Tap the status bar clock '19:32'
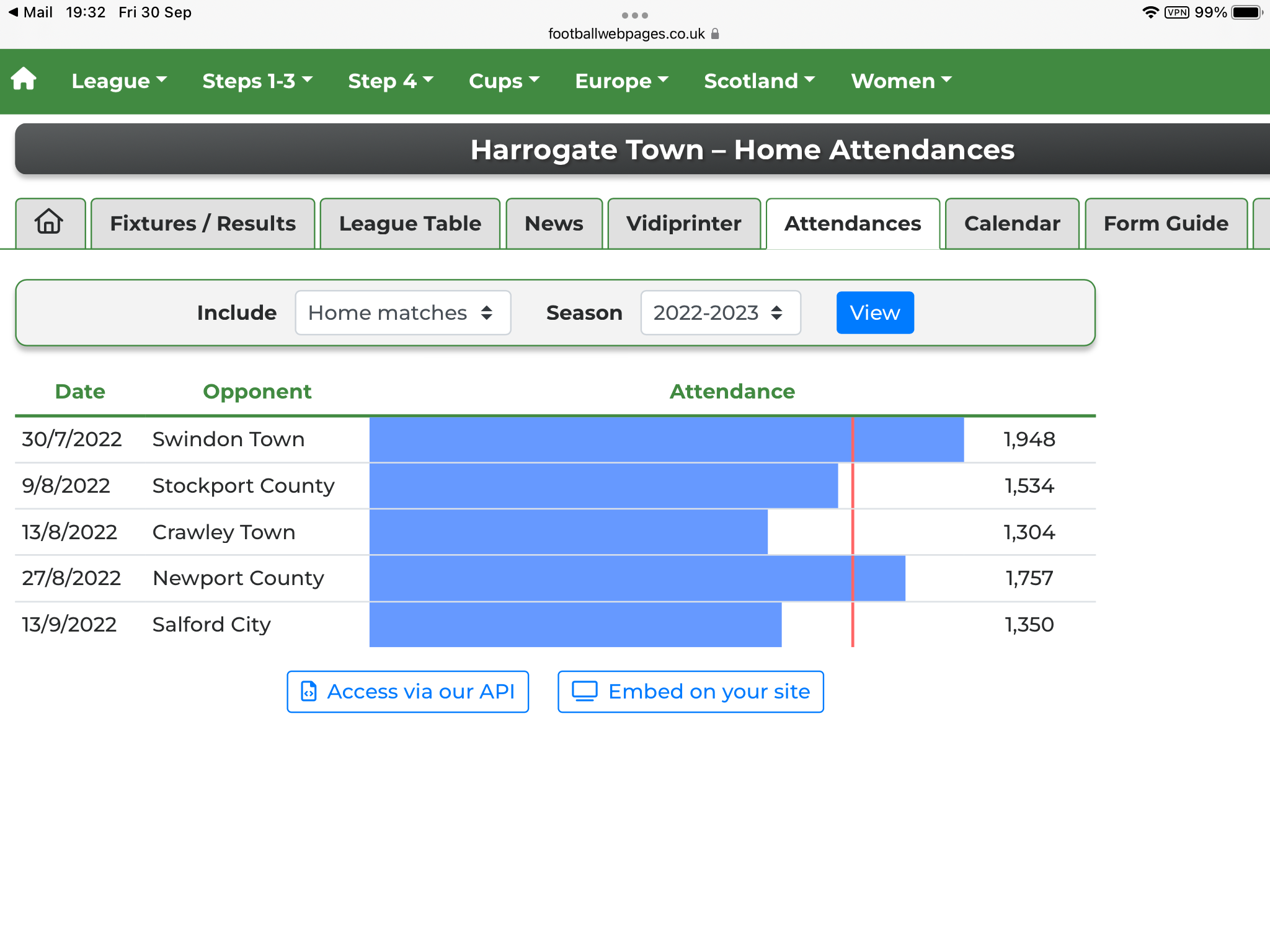Image resolution: width=1270 pixels, height=952 pixels. pyautogui.click(x=86, y=12)
